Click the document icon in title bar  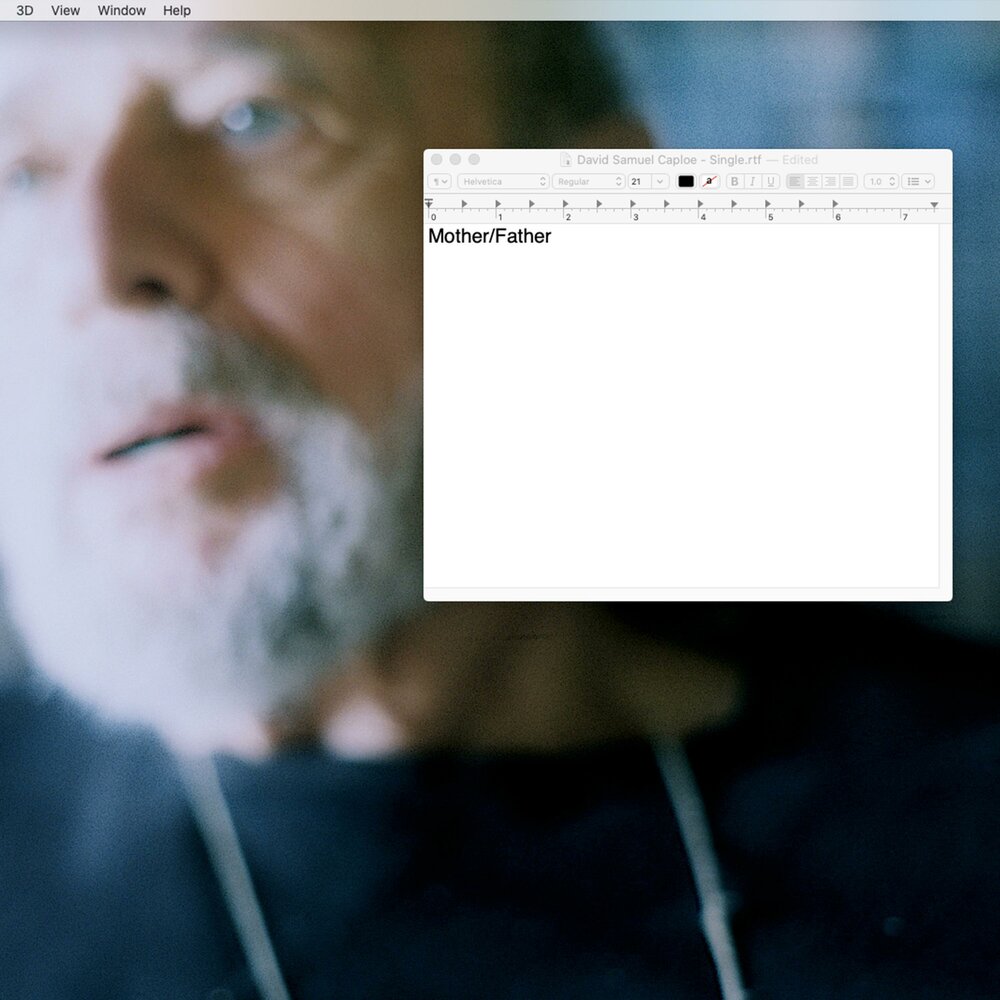pyautogui.click(x=566, y=160)
